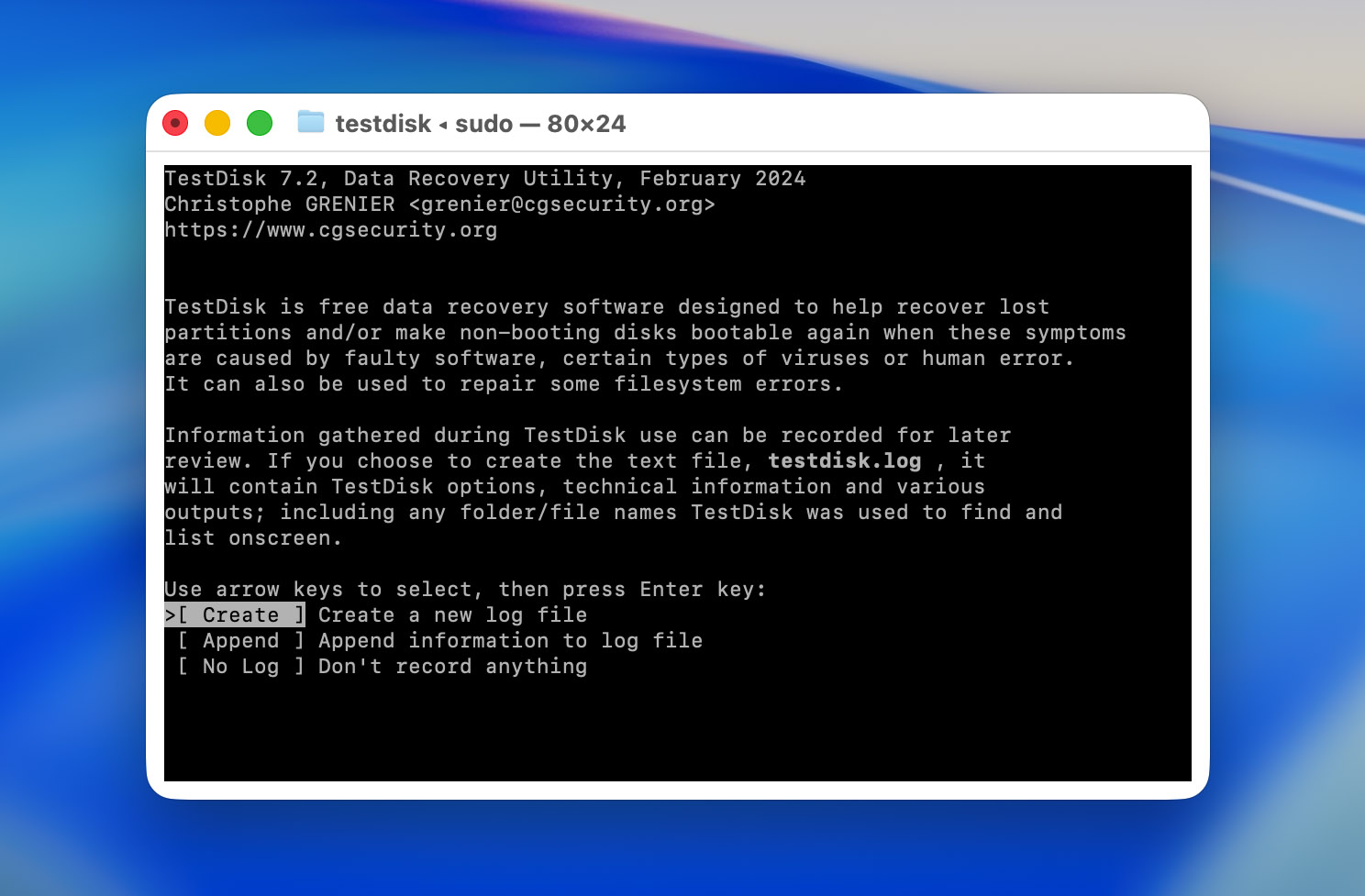
Task: Click the 'Append information to log file' description
Action: 511,640
